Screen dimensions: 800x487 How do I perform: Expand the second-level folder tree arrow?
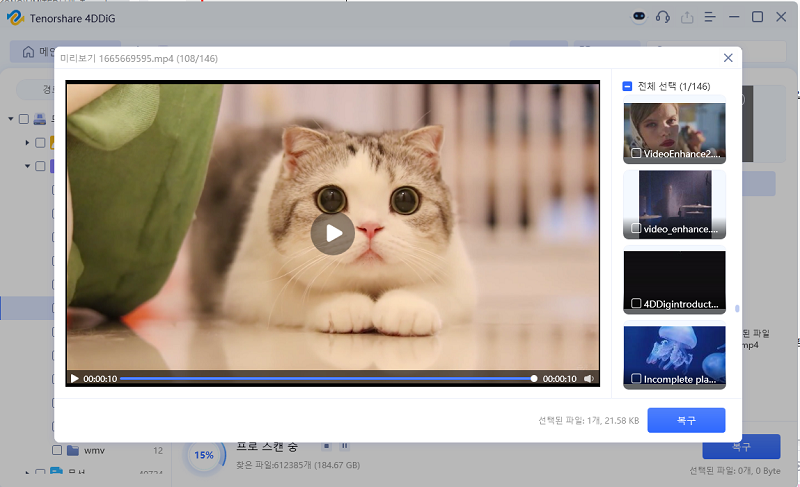(28, 143)
